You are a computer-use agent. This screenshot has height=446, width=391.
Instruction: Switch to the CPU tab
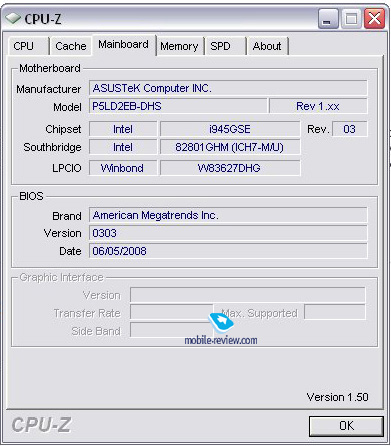click(28, 46)
